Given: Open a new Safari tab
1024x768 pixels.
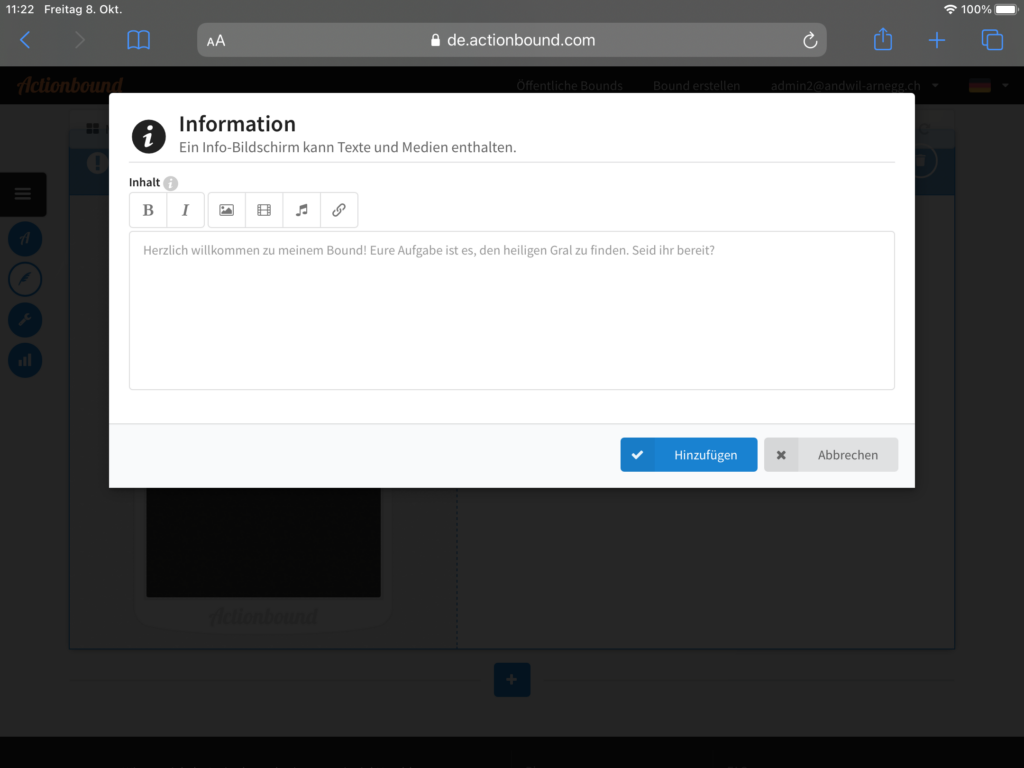Looking at the screenshot, I should tap(936, 40).
